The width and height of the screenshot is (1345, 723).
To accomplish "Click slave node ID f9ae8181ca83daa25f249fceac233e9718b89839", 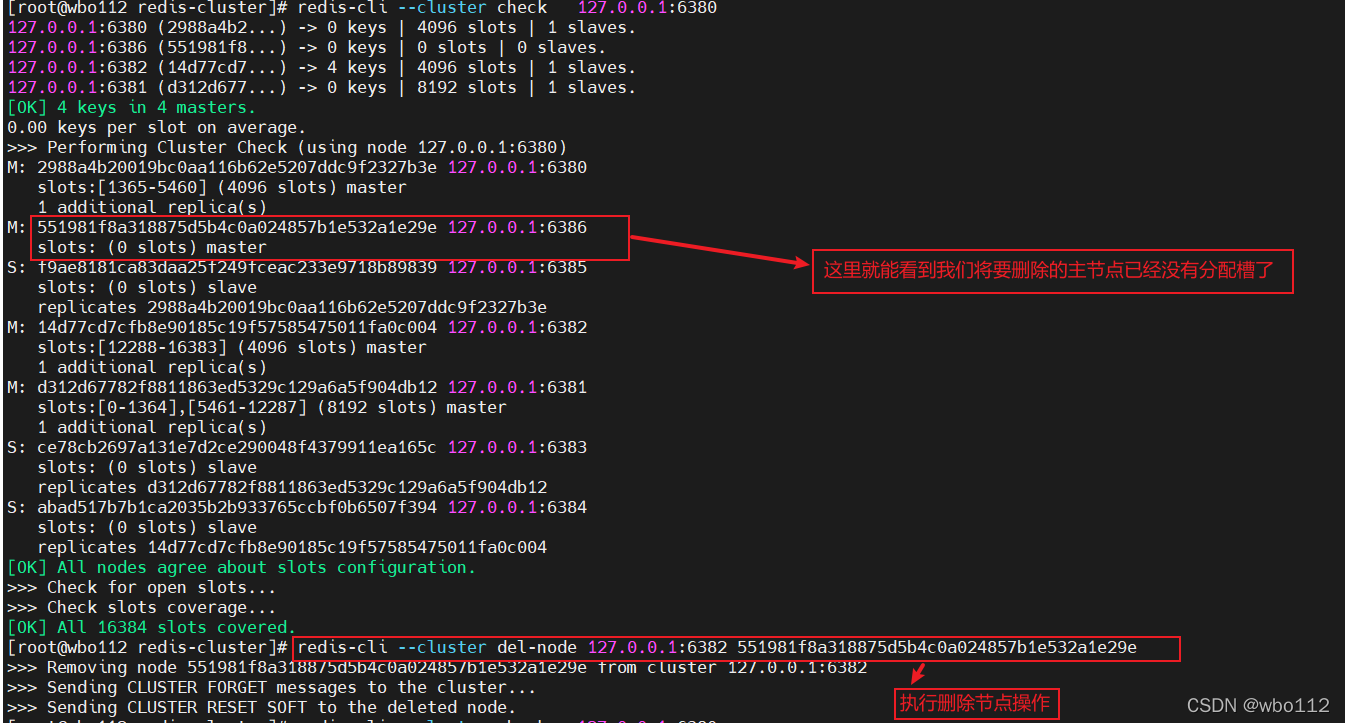I will coord(237,267).
